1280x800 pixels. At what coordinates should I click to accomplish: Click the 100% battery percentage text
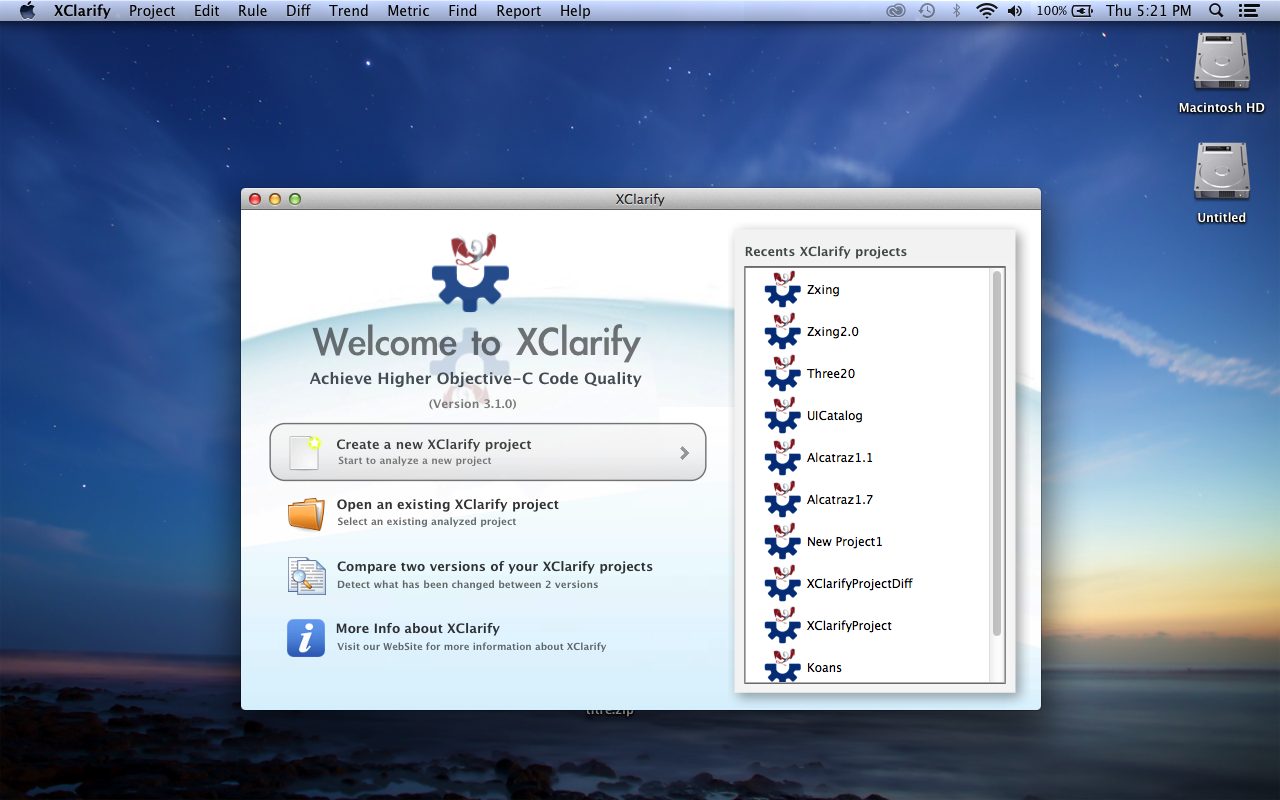(1052, 11)
